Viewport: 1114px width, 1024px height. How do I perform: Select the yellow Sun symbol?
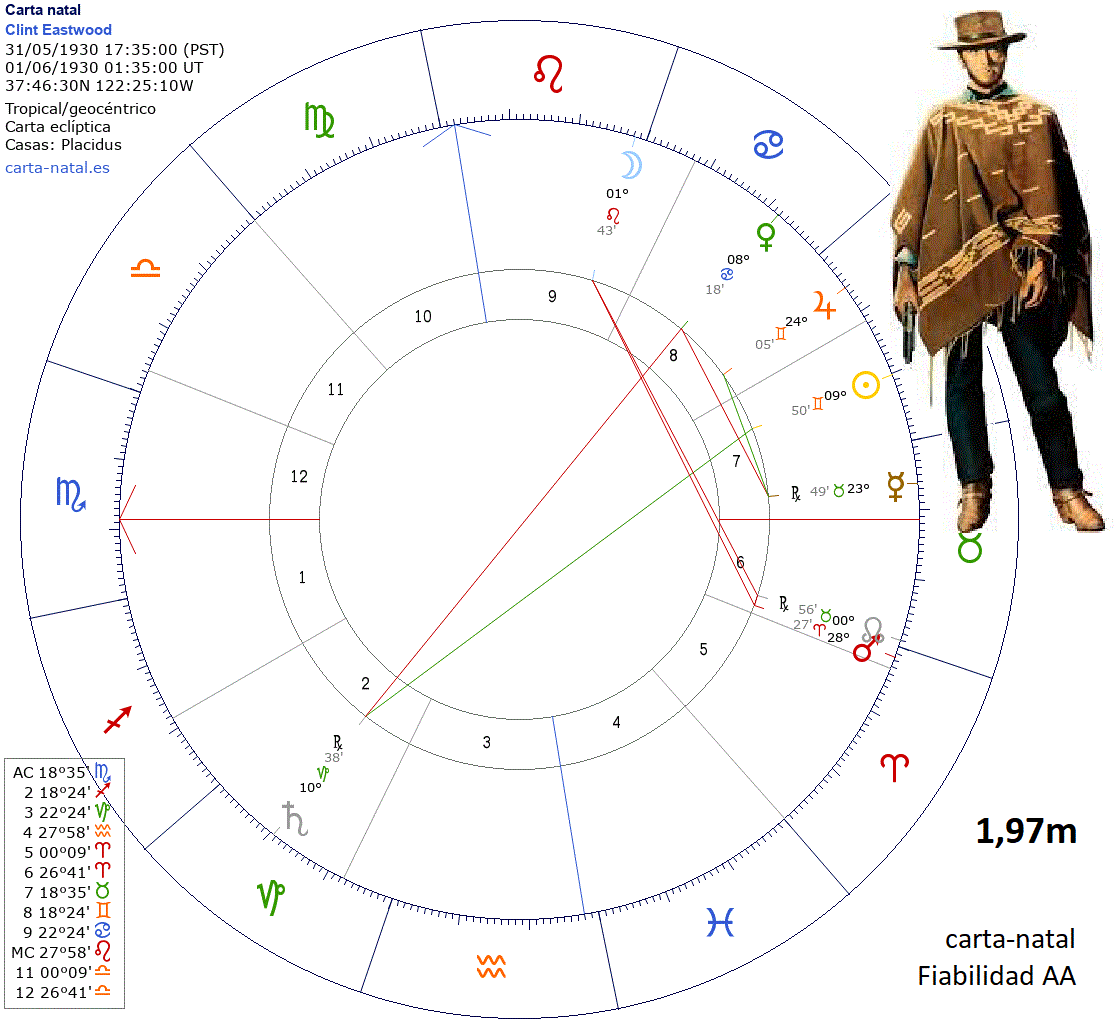(865, 385)
